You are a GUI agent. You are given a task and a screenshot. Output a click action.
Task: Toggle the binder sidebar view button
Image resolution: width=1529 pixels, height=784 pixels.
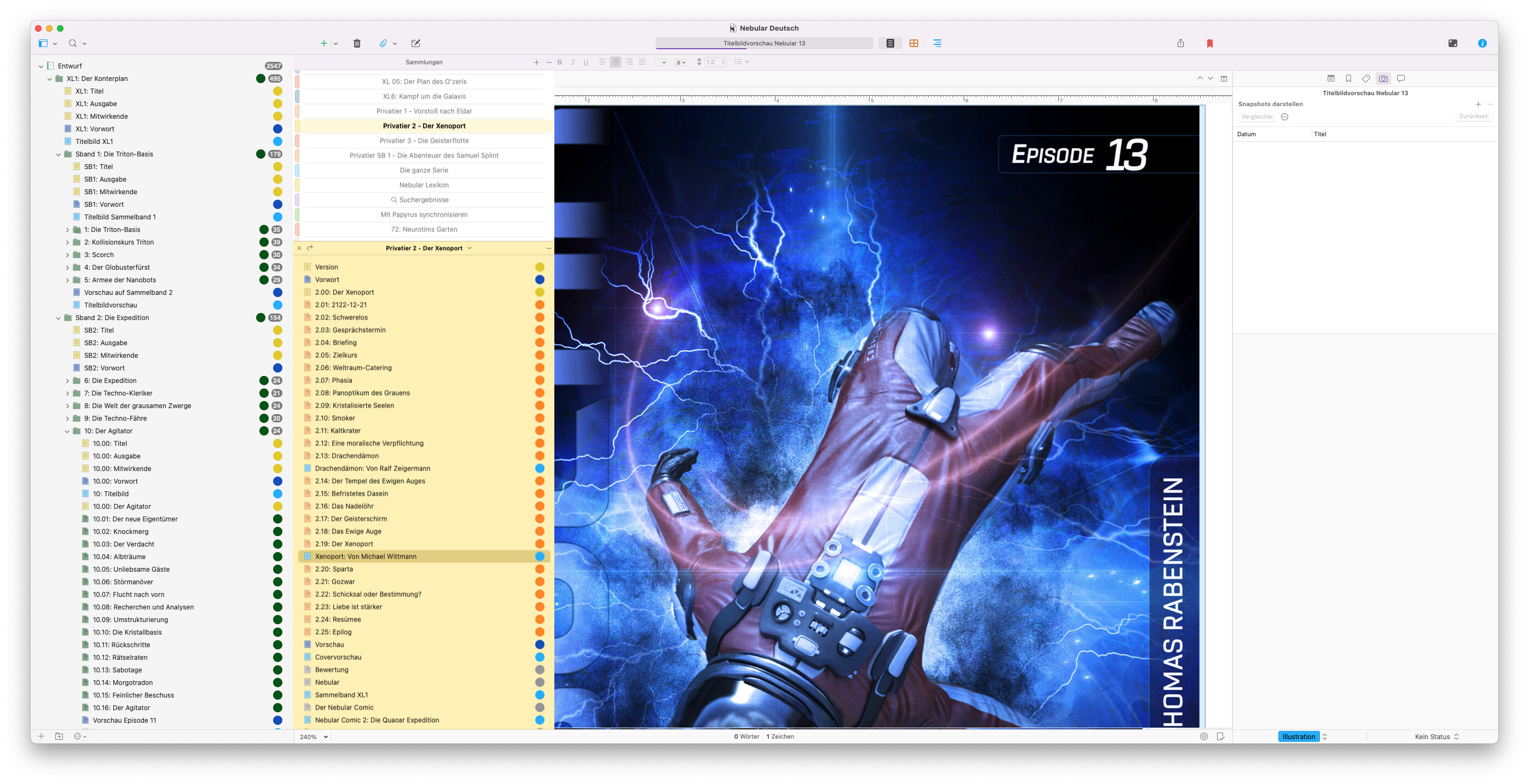43,43
